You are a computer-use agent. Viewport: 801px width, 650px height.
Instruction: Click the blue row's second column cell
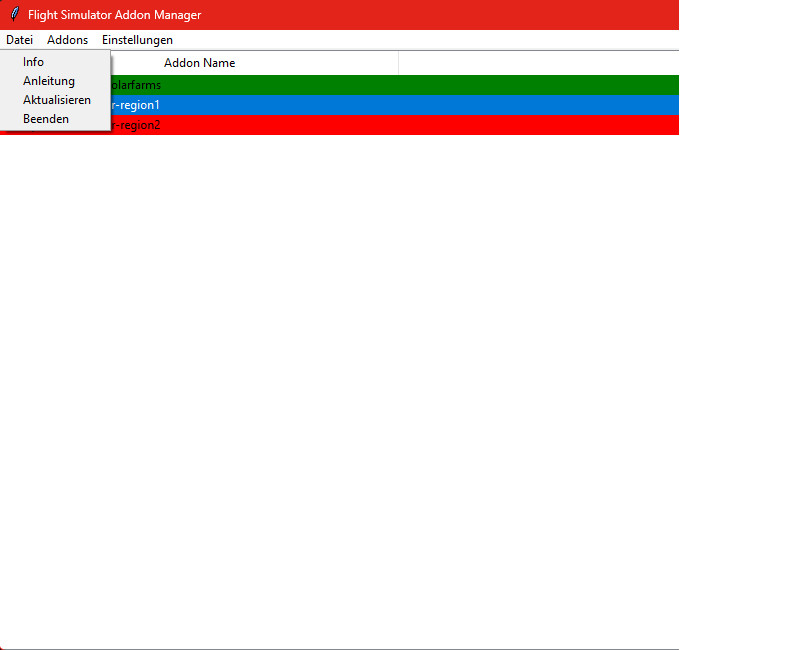click(538, 105)
